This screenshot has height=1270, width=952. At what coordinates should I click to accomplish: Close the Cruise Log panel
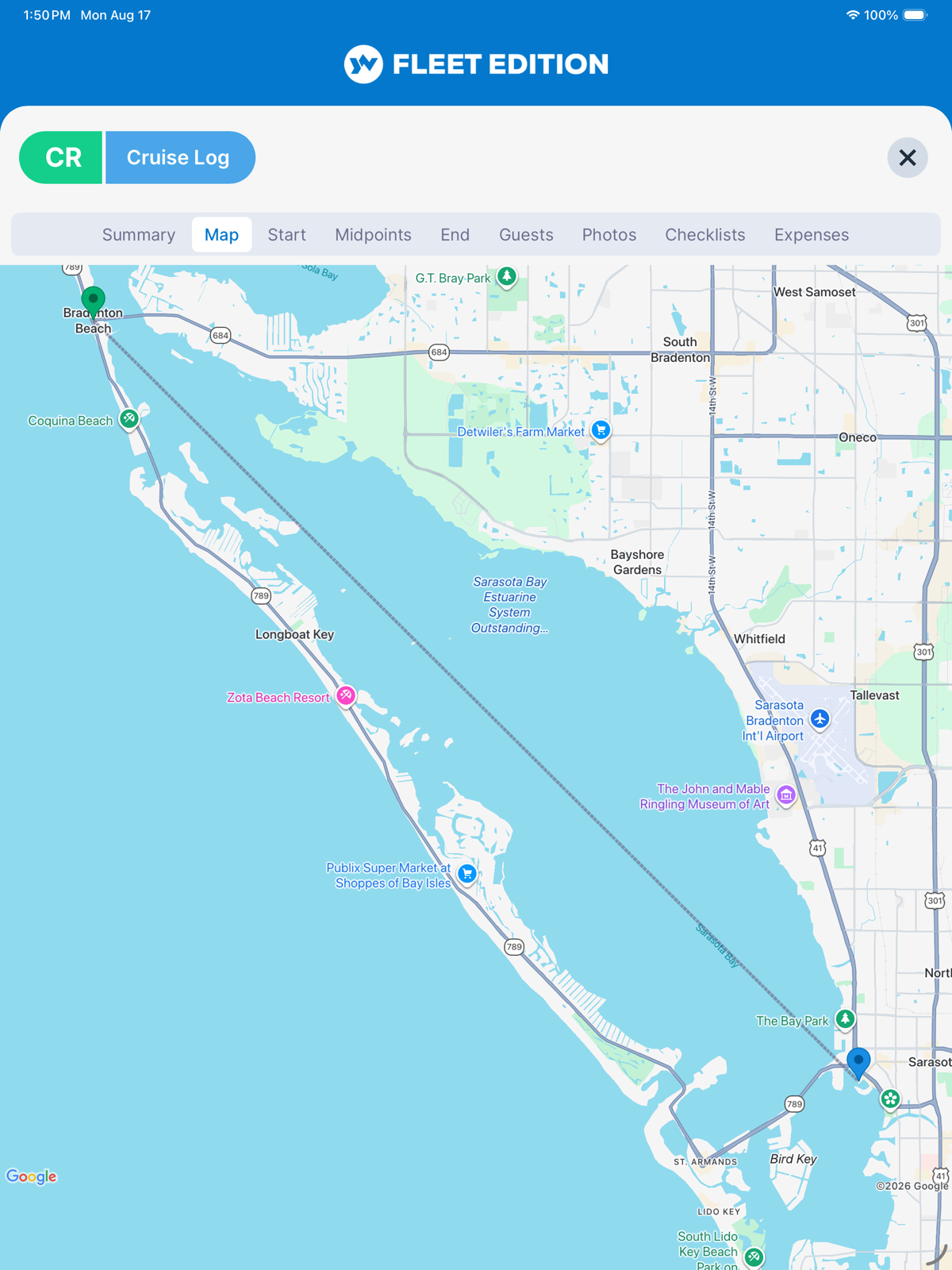pos(908,157)
